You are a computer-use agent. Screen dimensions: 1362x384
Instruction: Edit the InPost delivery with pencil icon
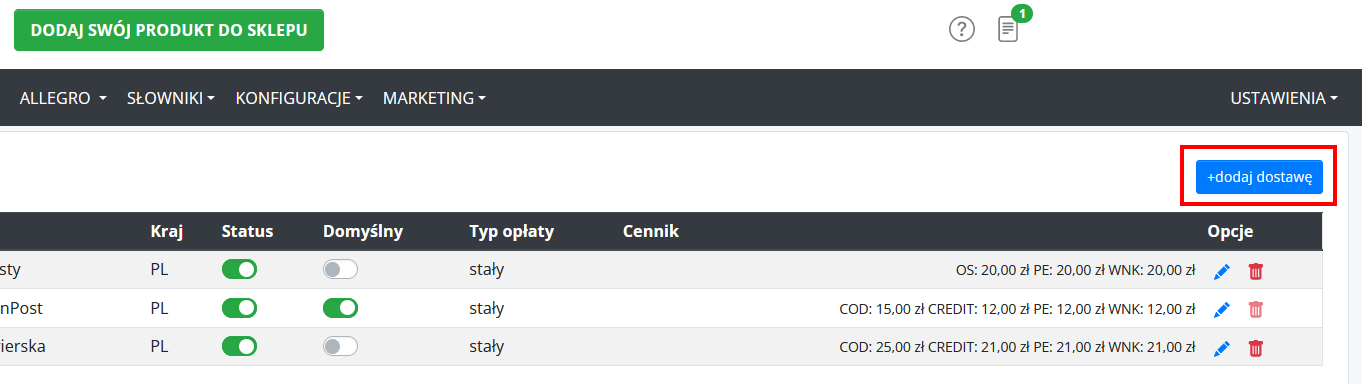tap(1221, 310)
